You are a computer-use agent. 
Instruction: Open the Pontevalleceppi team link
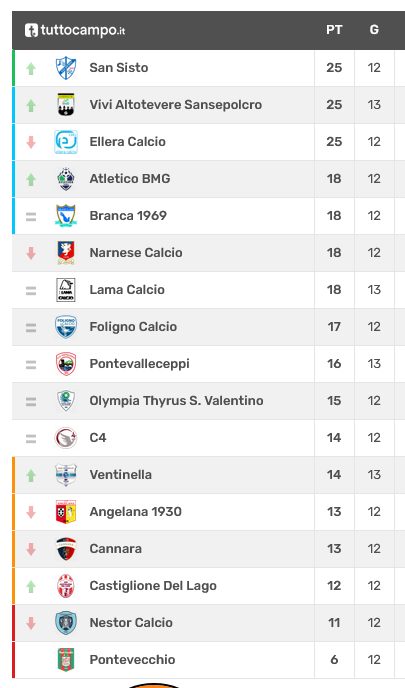tap(140, 364)
